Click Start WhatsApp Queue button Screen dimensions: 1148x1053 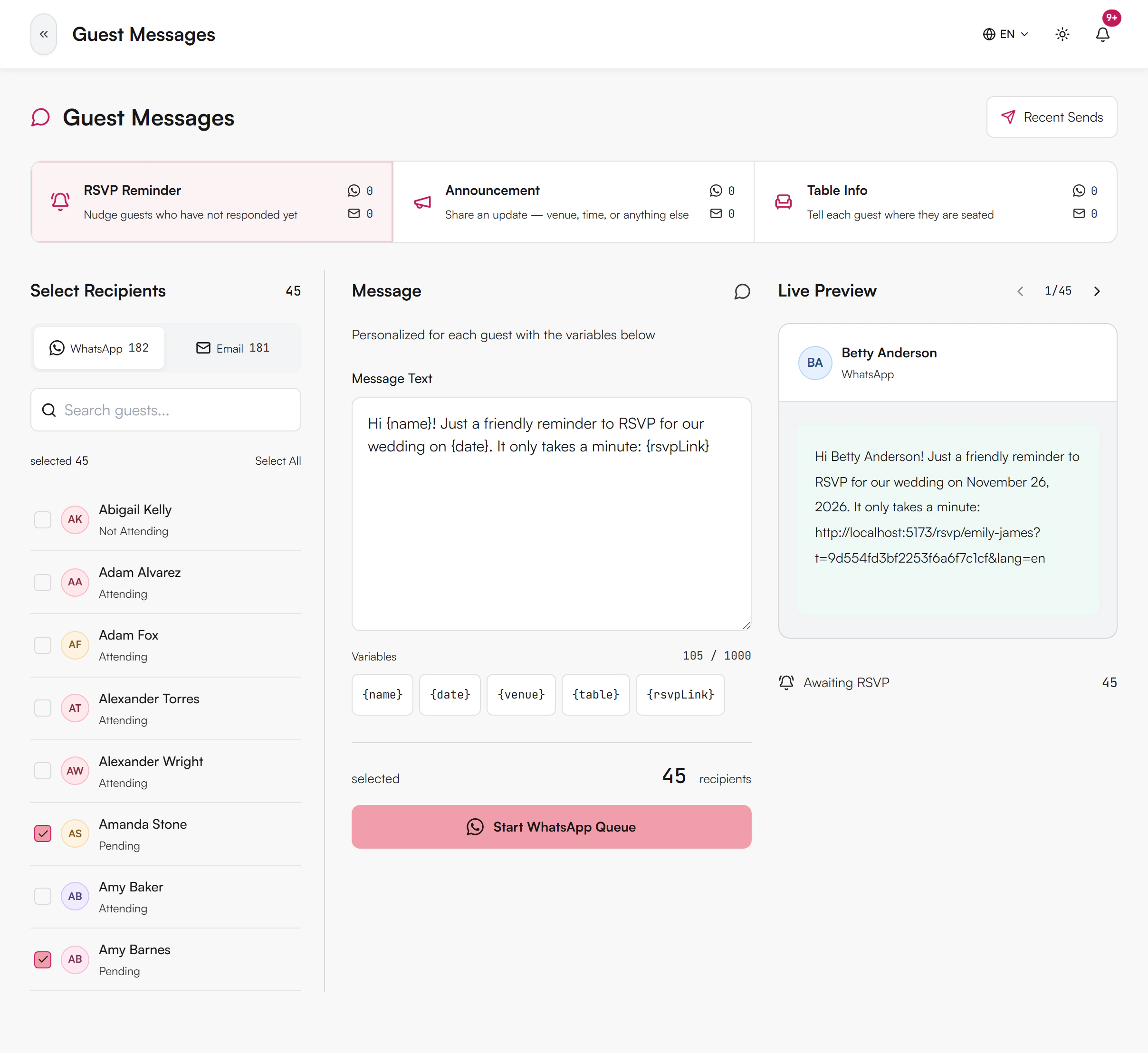pos(552,827)
